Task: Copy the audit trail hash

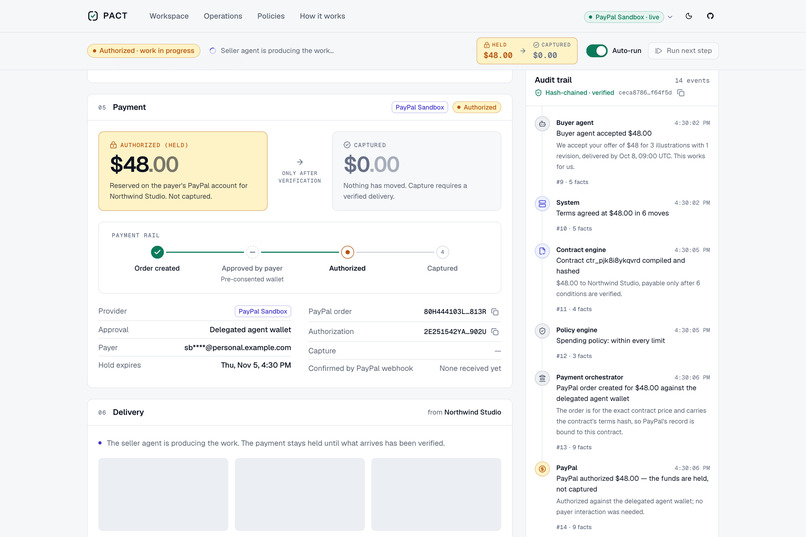Action: pyautogui.click(x=681, y=93)
